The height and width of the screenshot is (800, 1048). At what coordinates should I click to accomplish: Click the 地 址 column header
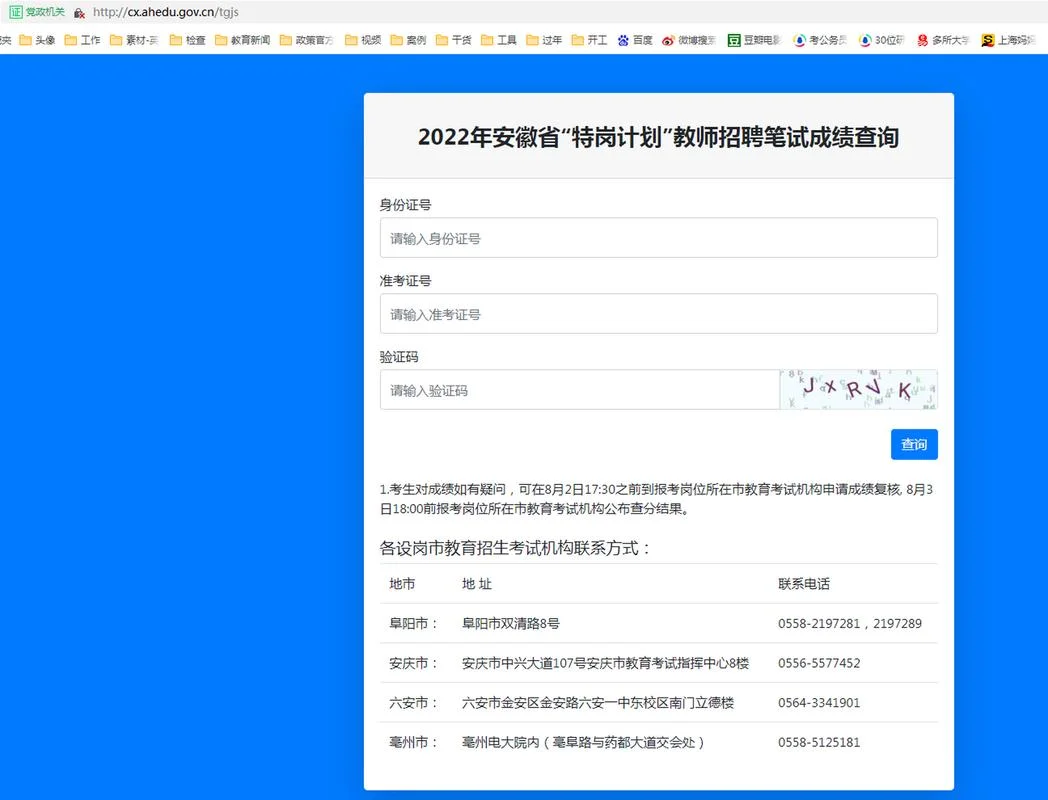click(477, 583)
